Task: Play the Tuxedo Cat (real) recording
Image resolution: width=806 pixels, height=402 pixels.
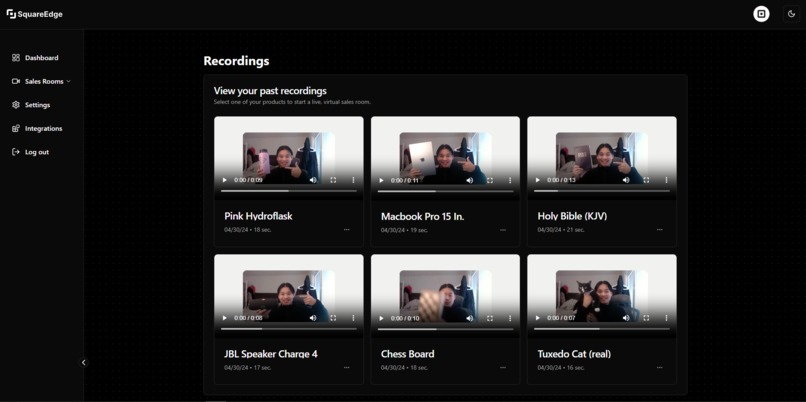Action: click(538, 318)
